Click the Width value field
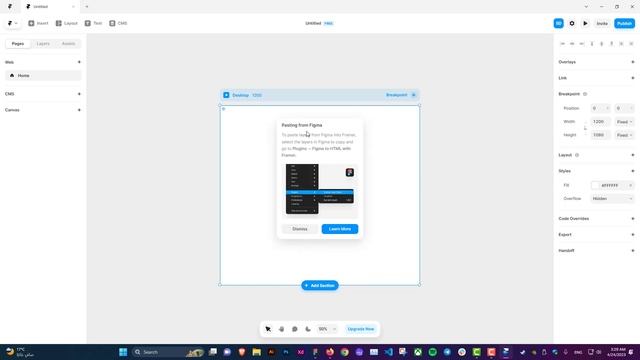The width and height of the screenshot is (640, 360). click(600, 122)
